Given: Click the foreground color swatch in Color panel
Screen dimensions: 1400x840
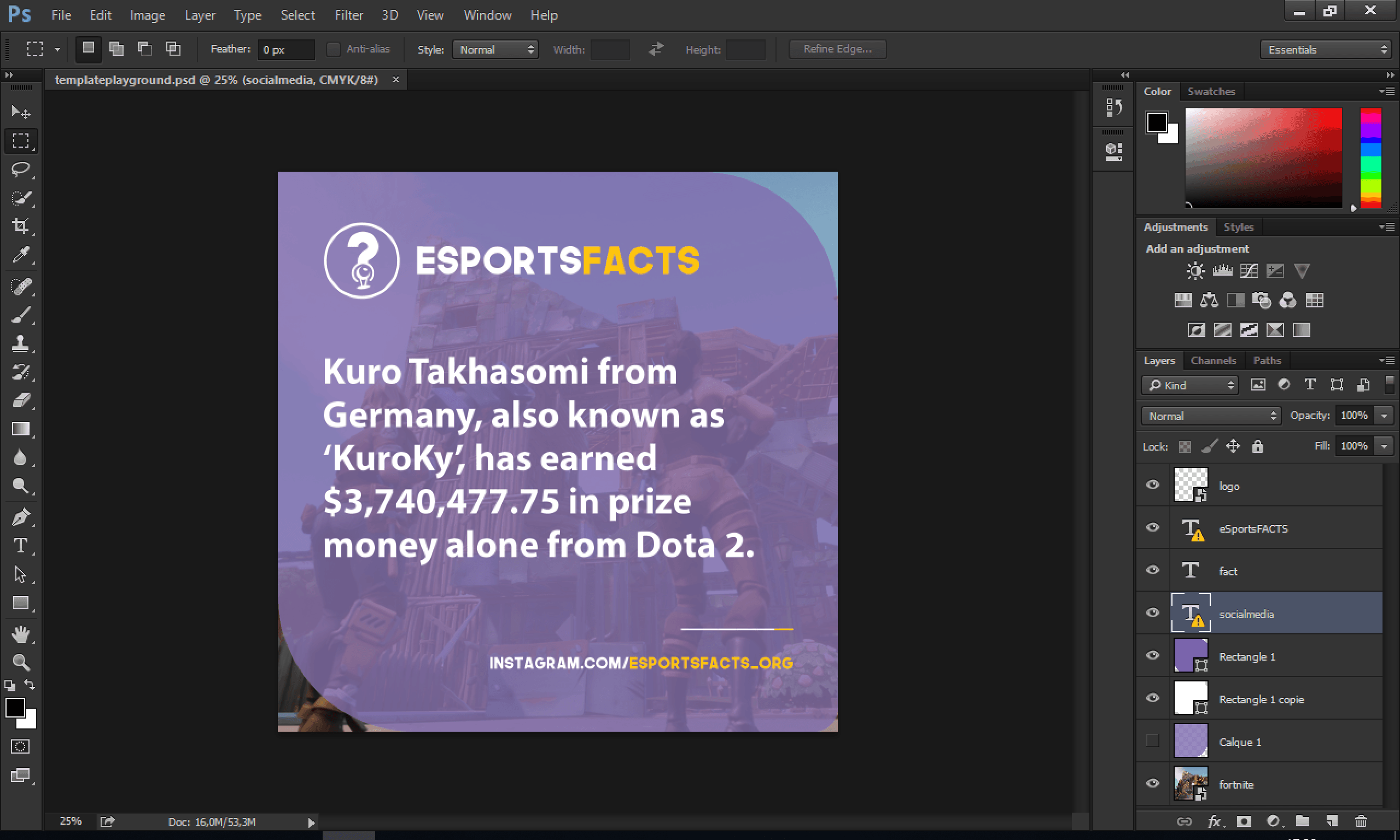Looking at the screenshot, I should pyautogui.click(x=1157, y=122).
